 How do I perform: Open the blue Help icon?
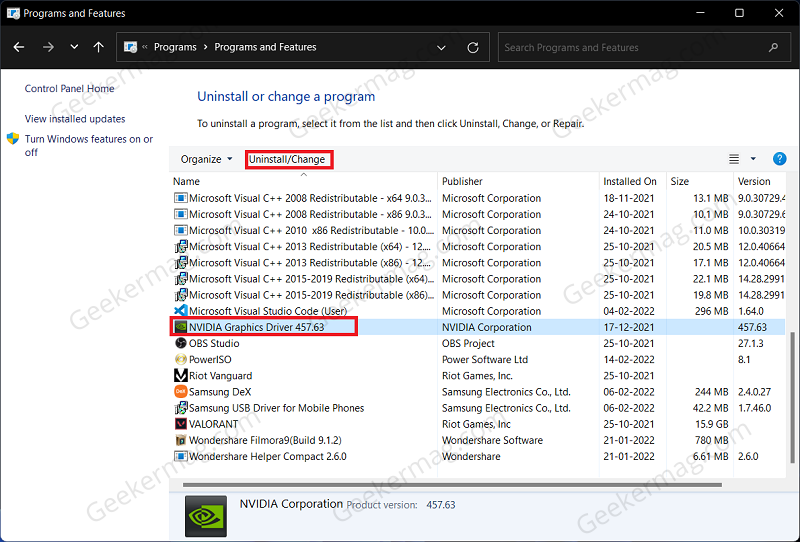coord(779,159)
